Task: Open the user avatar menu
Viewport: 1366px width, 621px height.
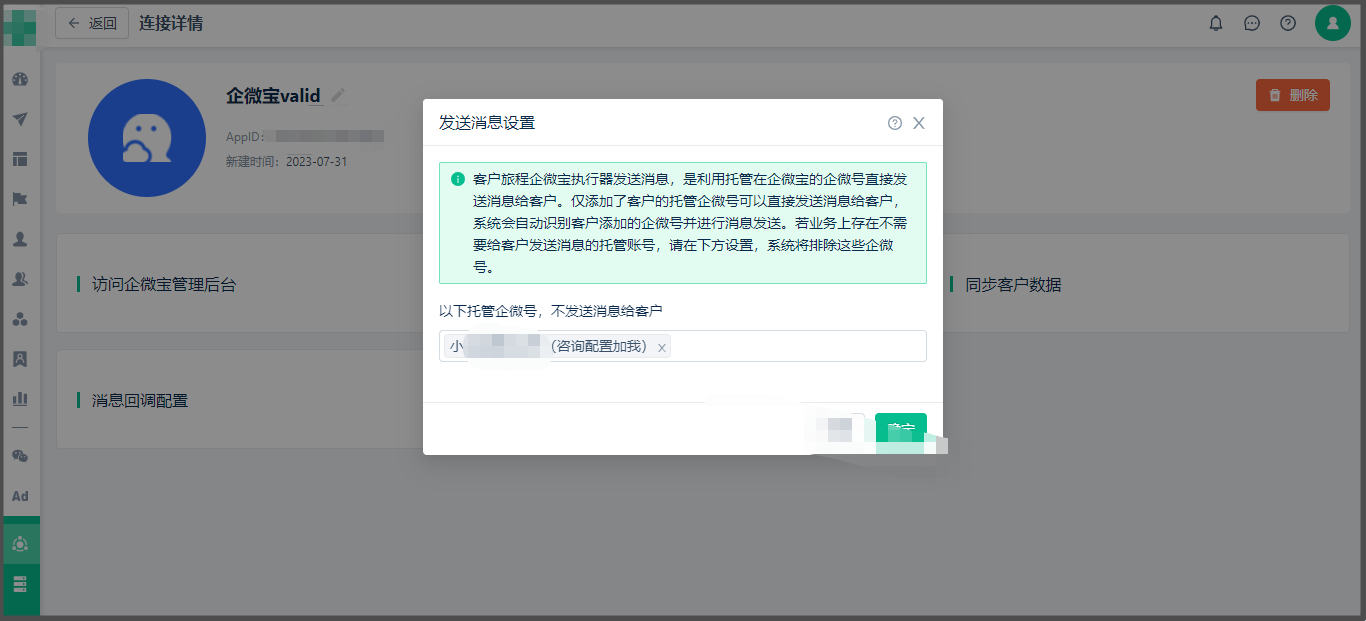Action: click(x=1333, y=23)
